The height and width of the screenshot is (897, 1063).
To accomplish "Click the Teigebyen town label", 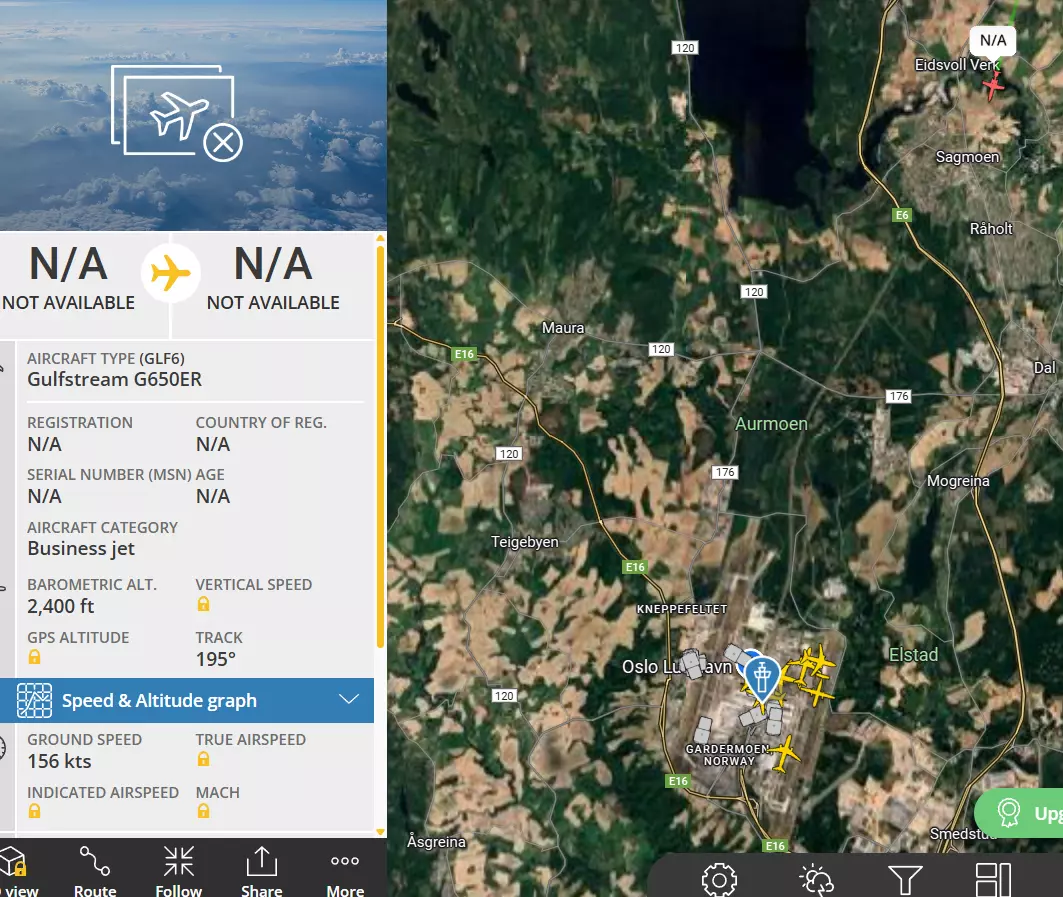I will [x=525, y=542].
